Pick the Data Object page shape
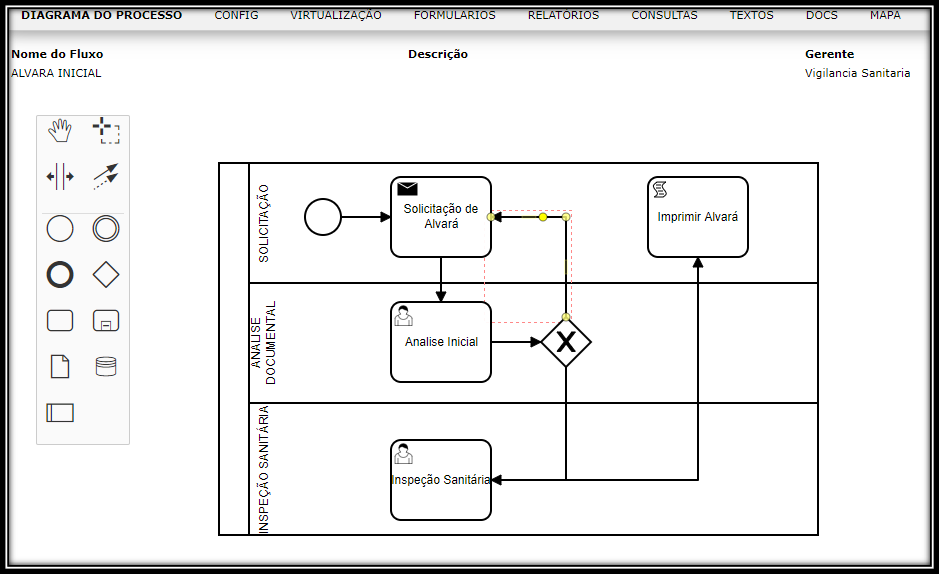The image size is (939, 574). click(60, 366)
